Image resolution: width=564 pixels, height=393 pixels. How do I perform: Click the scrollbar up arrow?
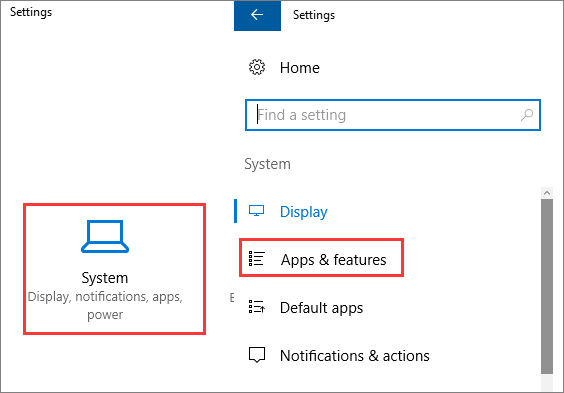tap(547, 193)
